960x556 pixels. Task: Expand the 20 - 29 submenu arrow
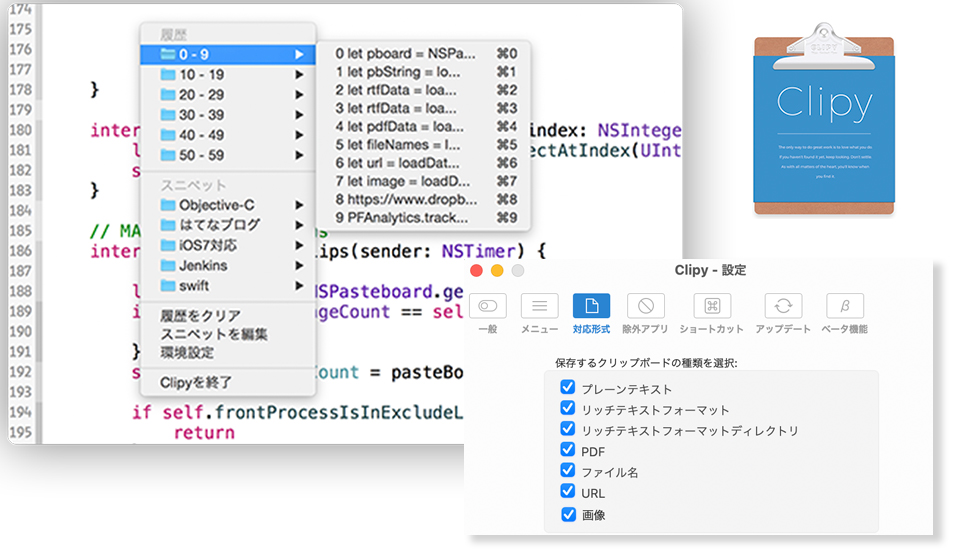pos(299,95)
